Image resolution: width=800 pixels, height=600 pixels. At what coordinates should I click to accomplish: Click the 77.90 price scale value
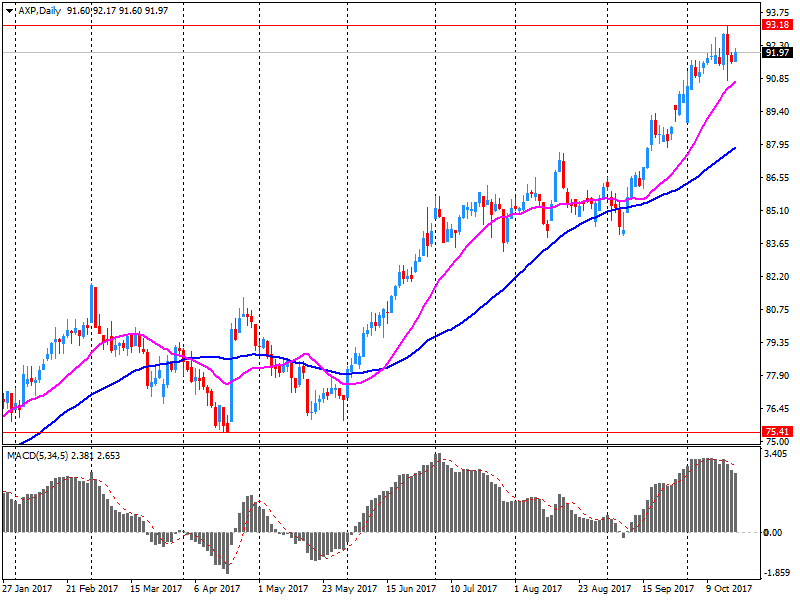778,376
